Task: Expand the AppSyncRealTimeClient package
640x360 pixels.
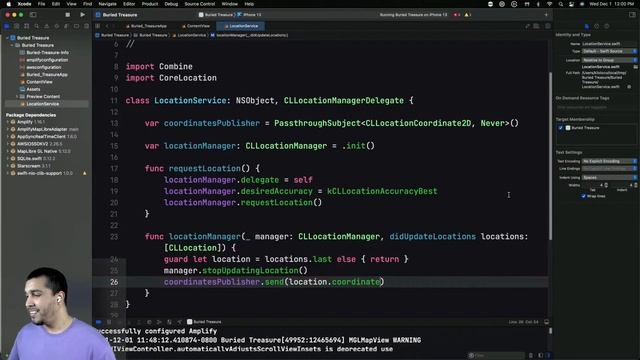Action: coord(7,136)
